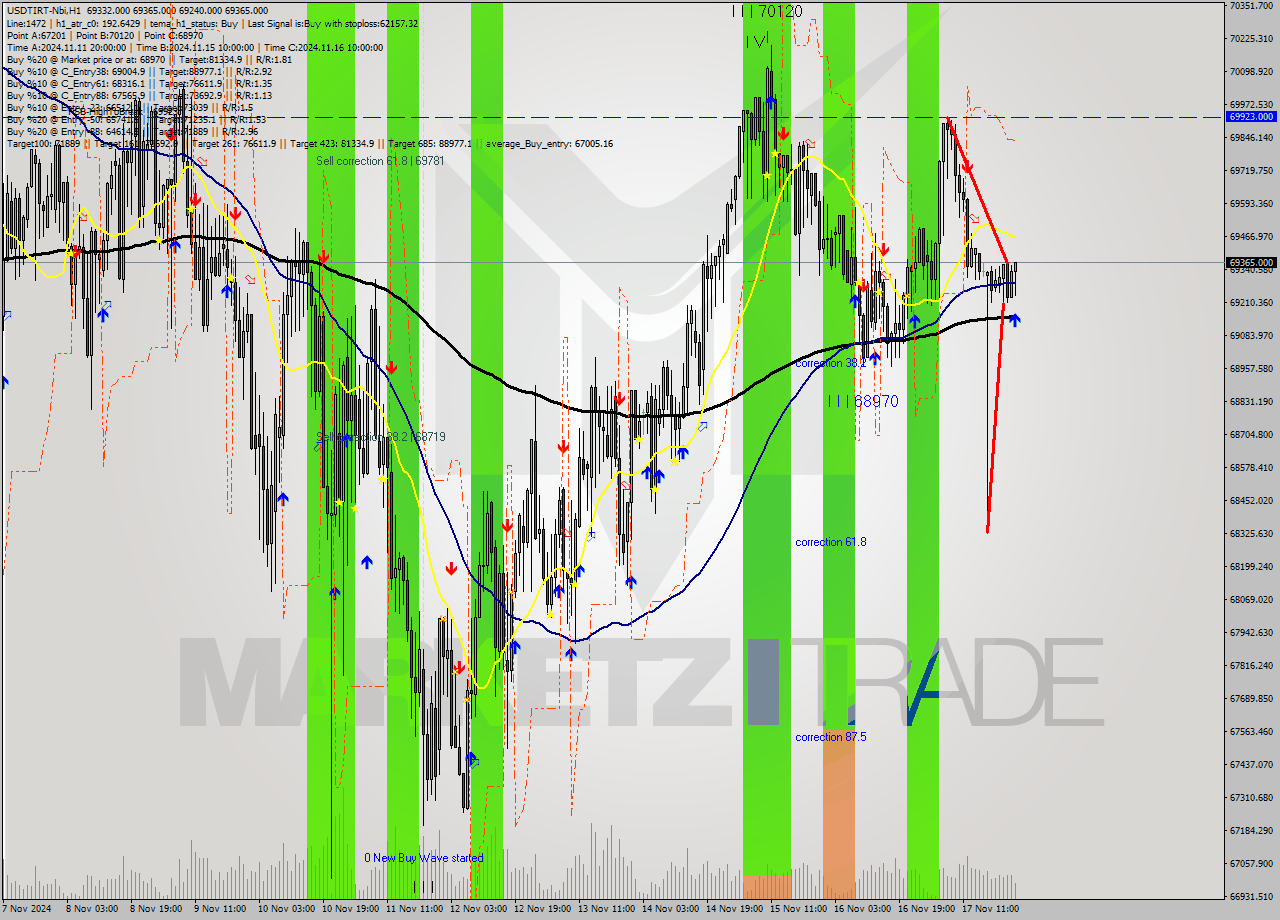
Task: Click the 69365.000 current price tag
Action: [1251, 262]
